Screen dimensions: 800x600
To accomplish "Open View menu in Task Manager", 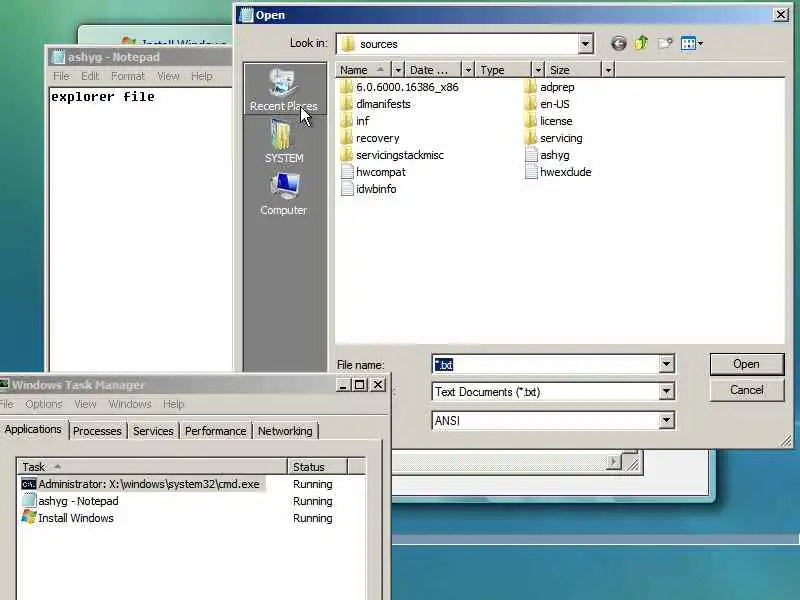I will [x=85, y=404].
